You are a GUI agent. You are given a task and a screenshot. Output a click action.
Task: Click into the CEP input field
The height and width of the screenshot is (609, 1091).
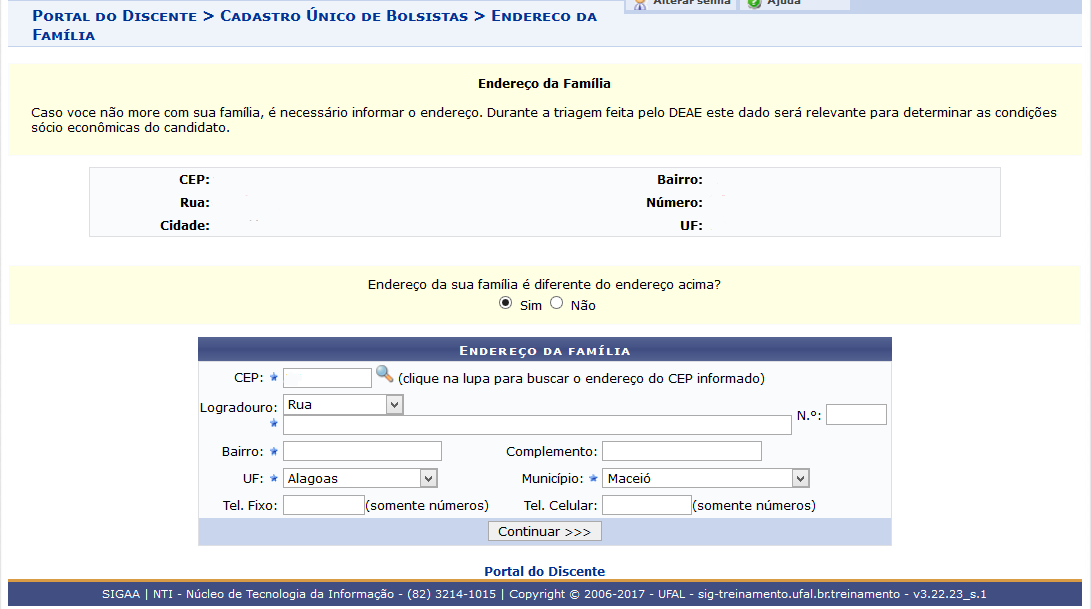pos(327,378)
